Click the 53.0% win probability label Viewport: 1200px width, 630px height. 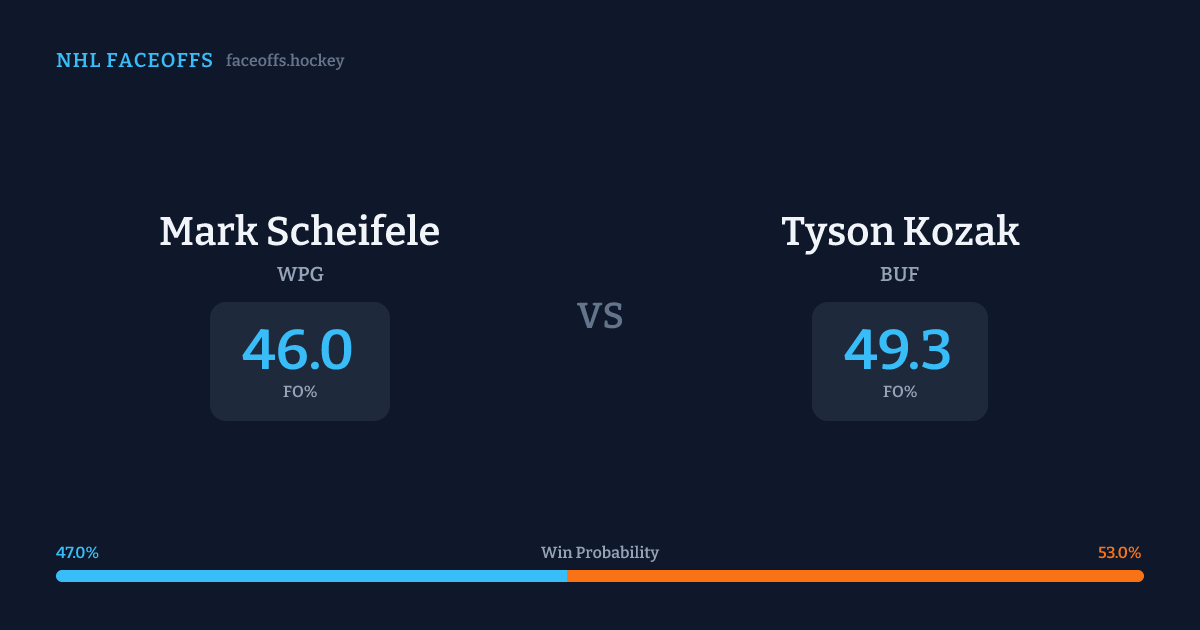tap(1119, 553)
